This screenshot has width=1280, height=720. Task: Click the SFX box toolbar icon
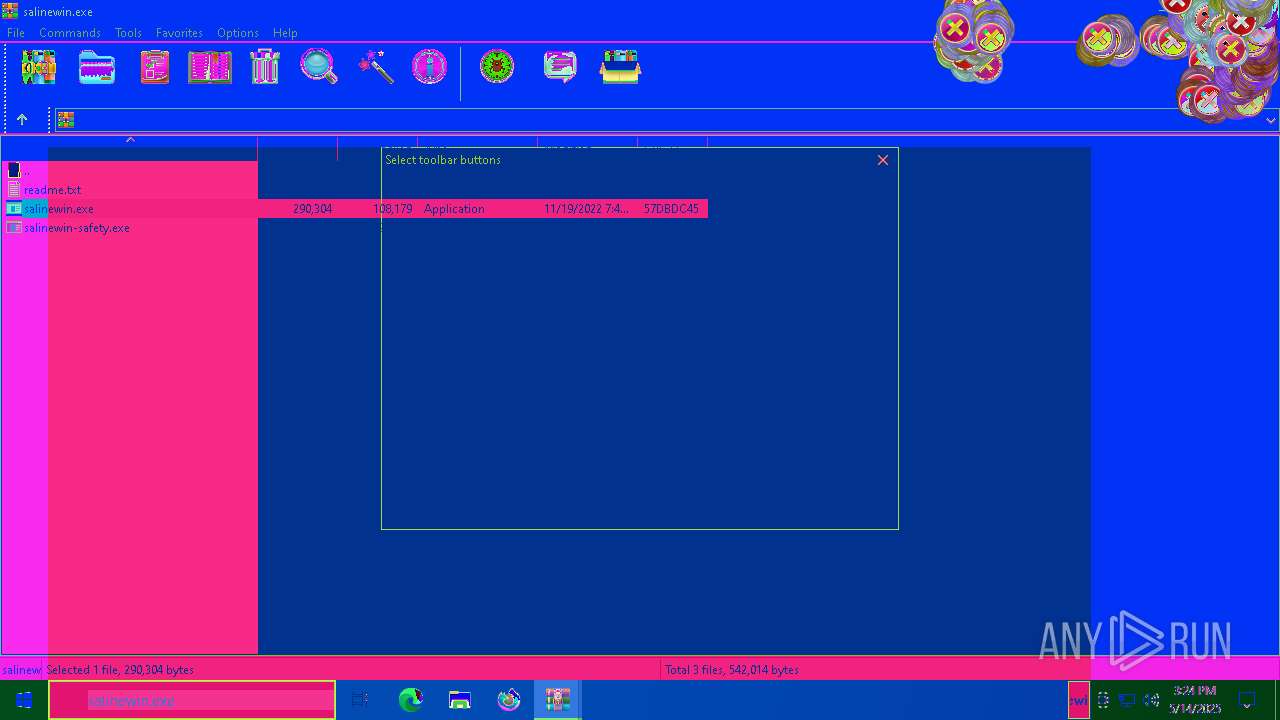click(x=620, y=67)
